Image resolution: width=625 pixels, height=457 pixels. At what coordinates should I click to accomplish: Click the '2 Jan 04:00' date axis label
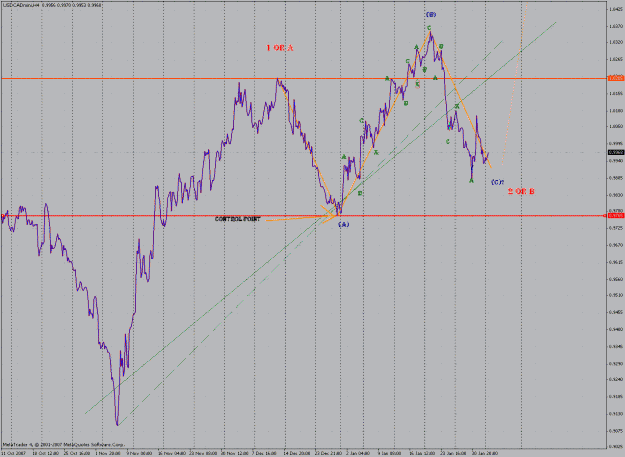(358, 453)
